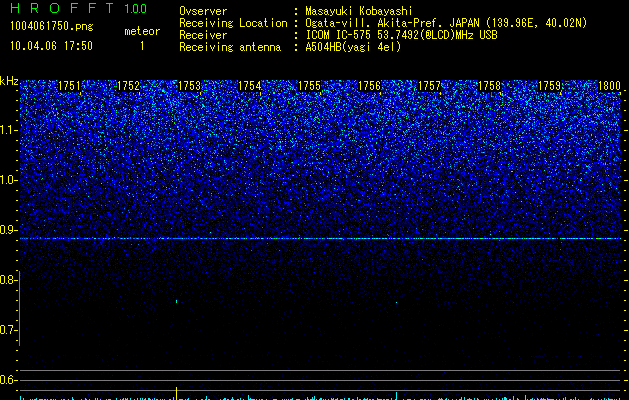Click the observer name Masayuki Kobayashi
Screen dimensions: 629x400
pos(359,11)
